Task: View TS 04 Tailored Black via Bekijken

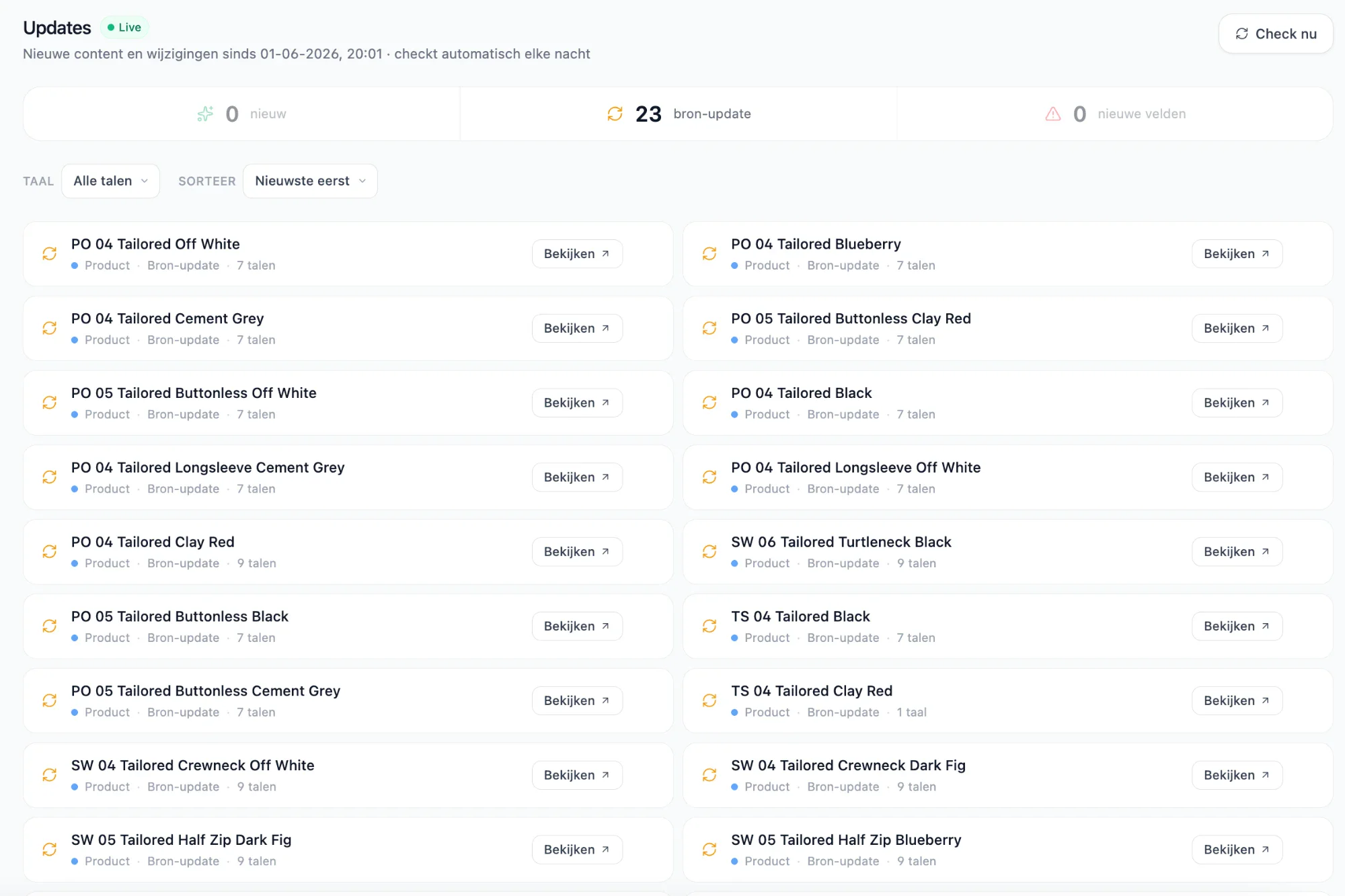Action: pos(1237,626)
